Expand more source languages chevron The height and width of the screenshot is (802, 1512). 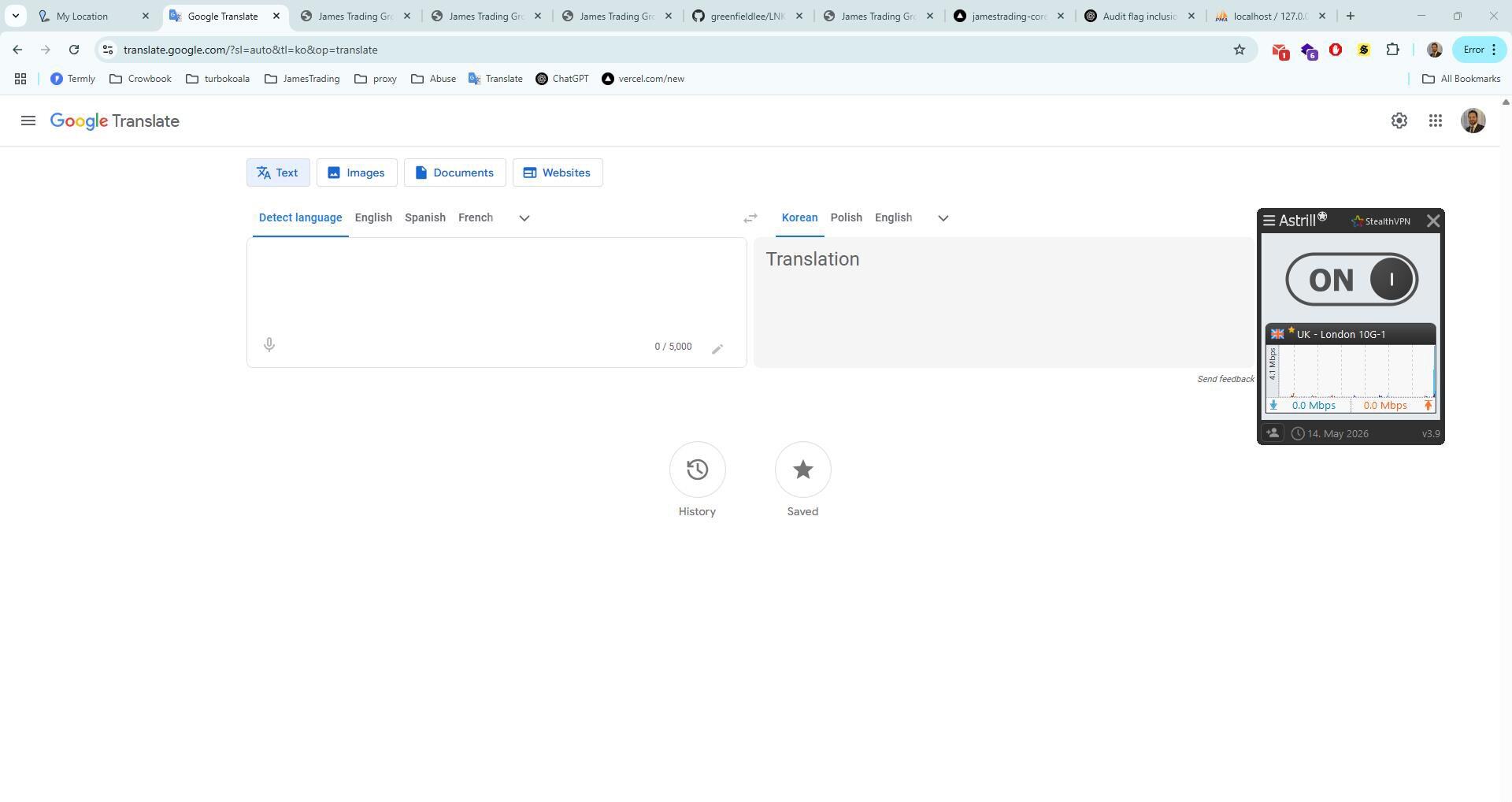[x=524, y=217]
